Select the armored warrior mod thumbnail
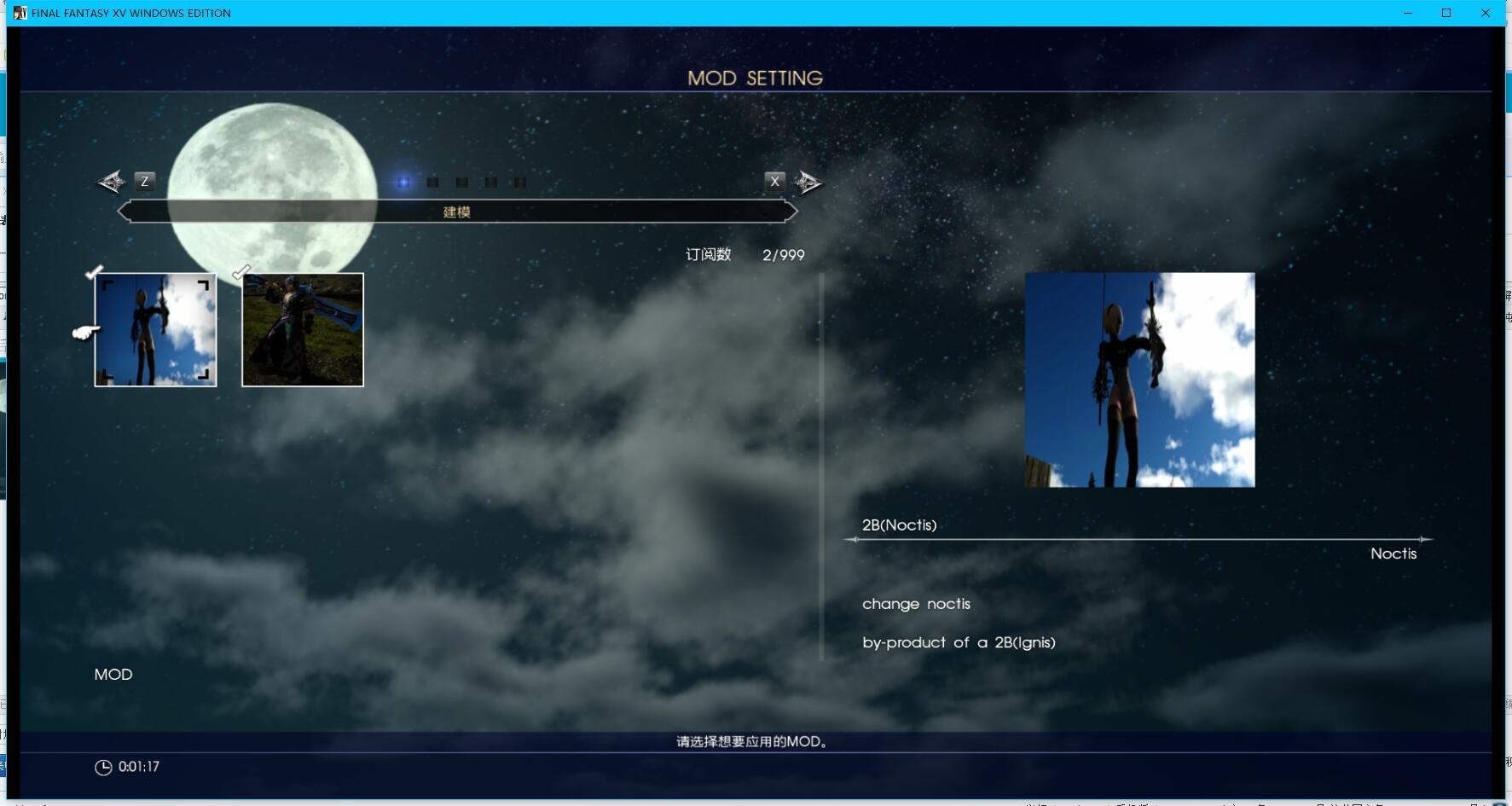The width and height of the screenshot is (1512, 806). pyautogui.click(x=303, y=329)
